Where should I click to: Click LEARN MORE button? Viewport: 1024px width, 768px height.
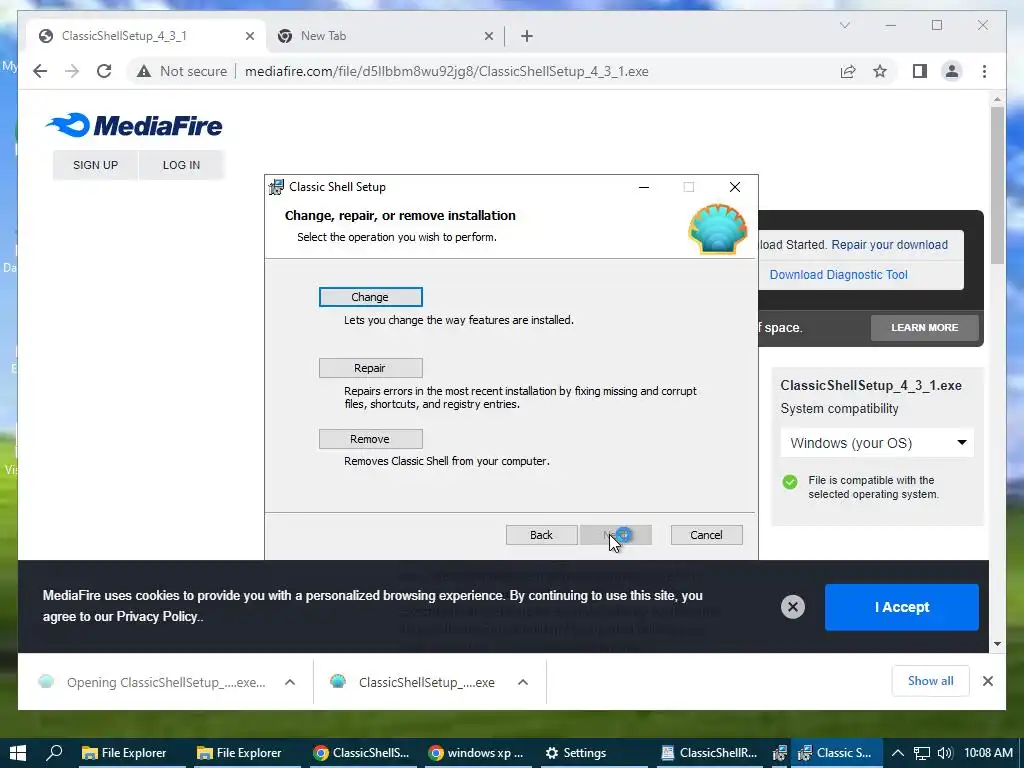(925, 328)
